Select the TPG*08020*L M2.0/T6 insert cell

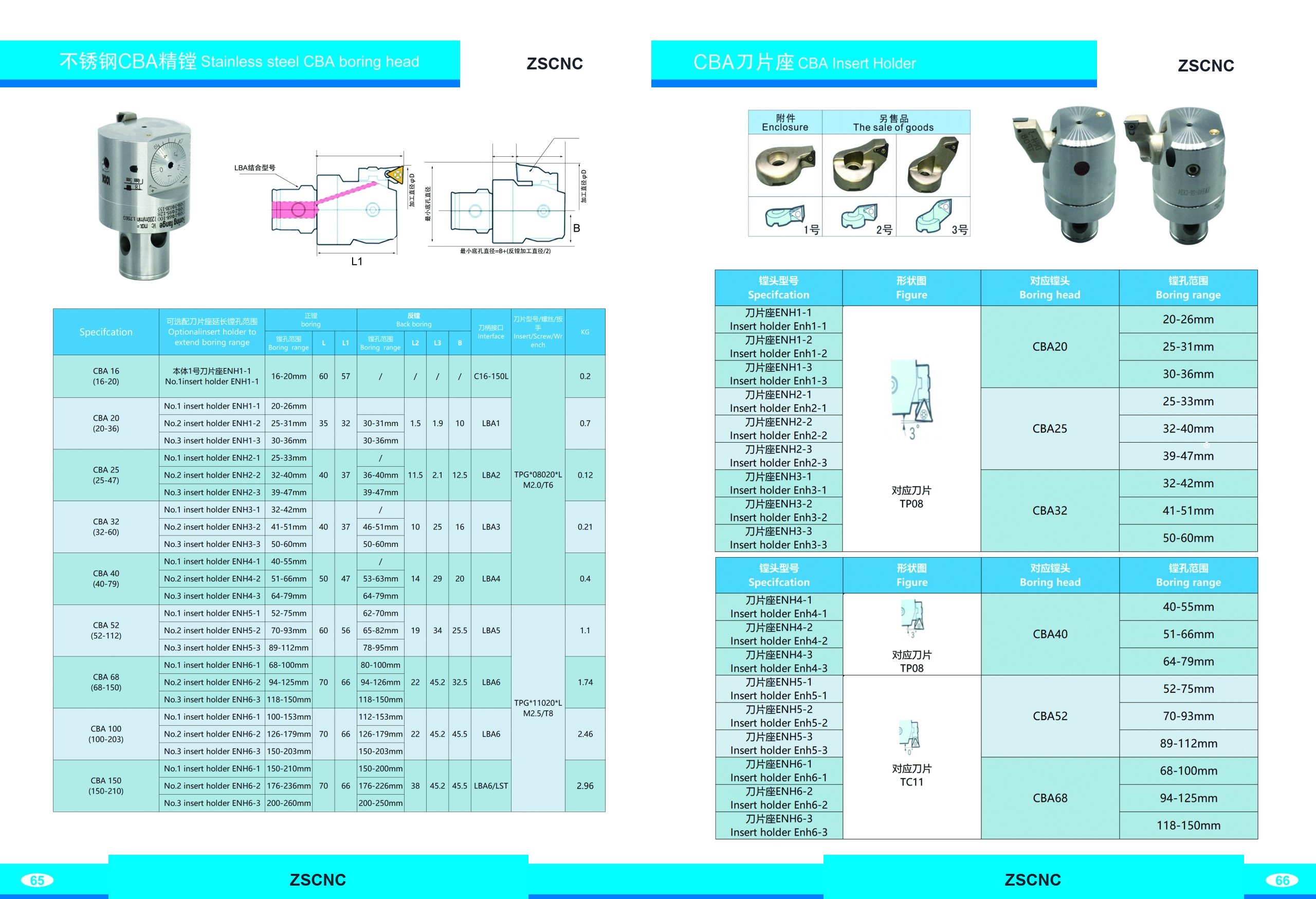[538, 480]
